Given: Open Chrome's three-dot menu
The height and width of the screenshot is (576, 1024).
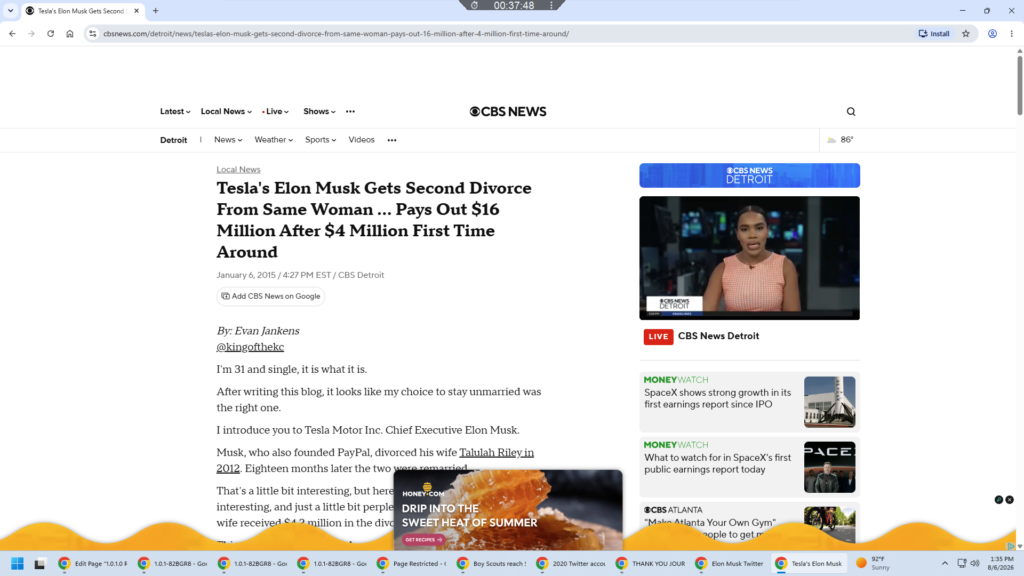Looking at the screenshot, I should pos(1012,33).
